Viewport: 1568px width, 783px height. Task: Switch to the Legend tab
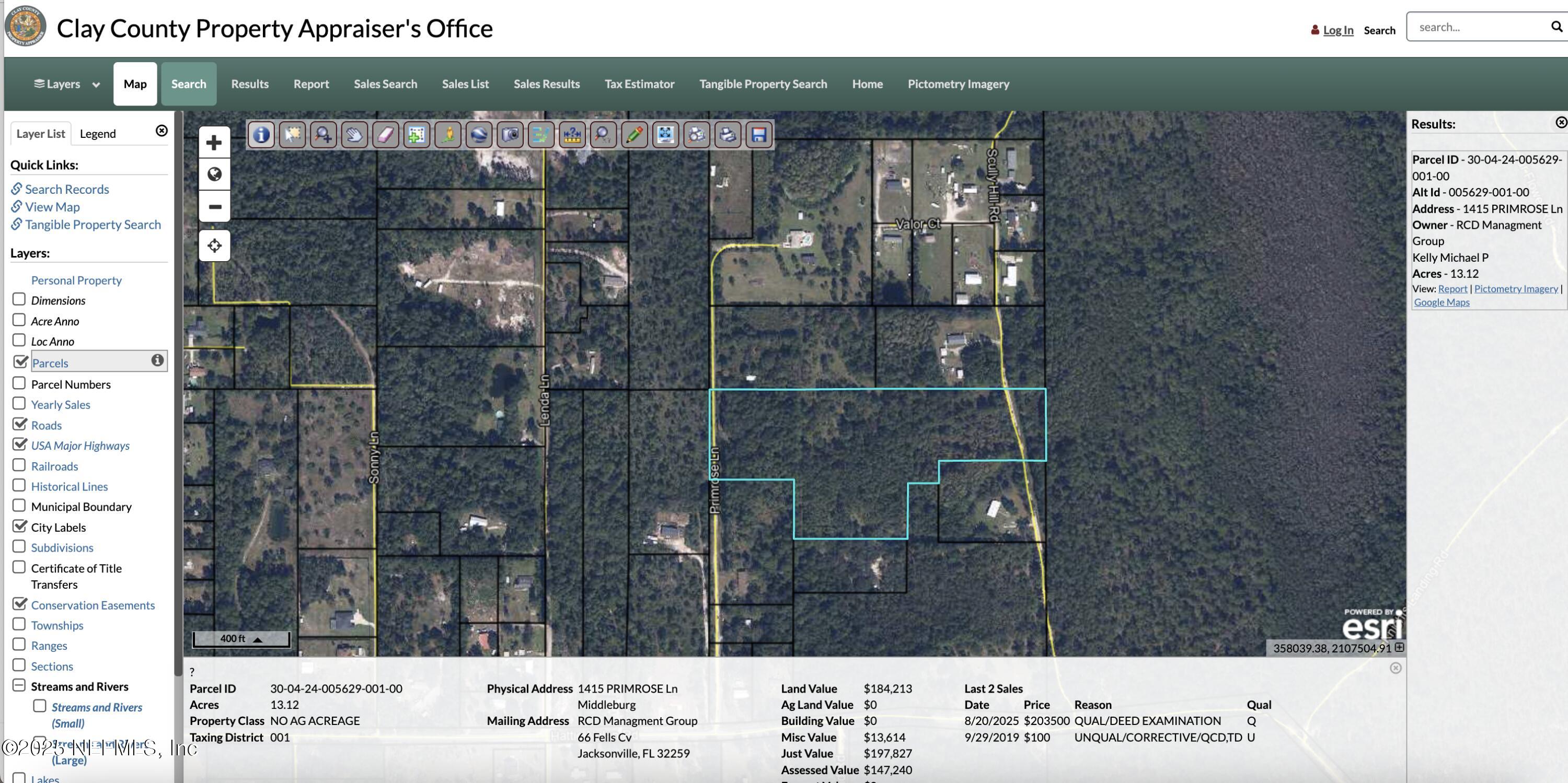pos(97,134)
